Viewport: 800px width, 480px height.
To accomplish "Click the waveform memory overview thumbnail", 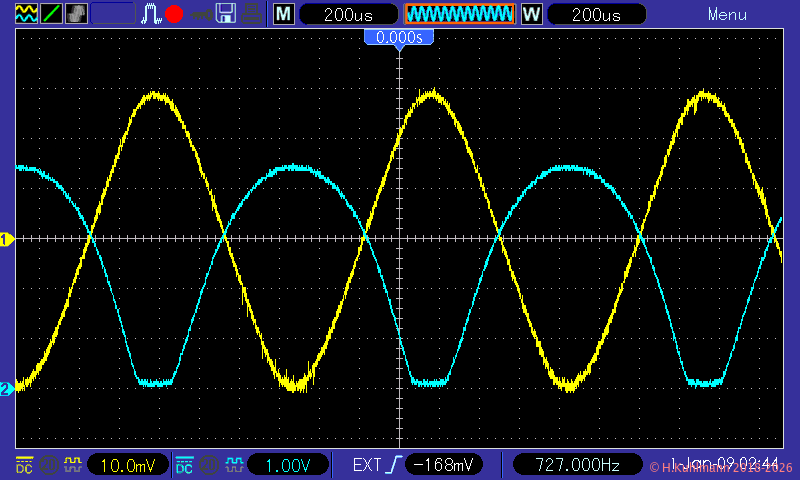I will 459,14.
